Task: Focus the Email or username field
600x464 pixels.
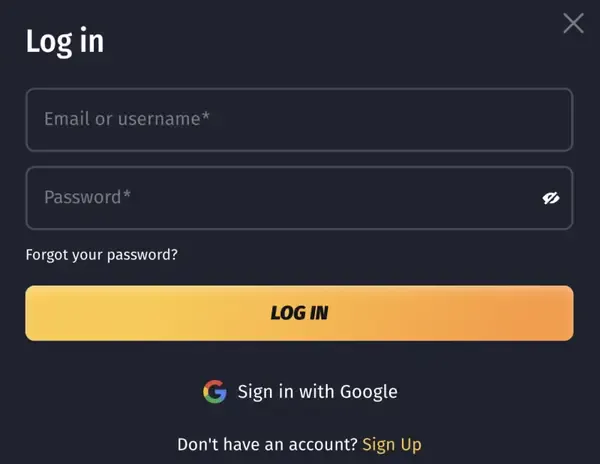Action: pos(298,119)
